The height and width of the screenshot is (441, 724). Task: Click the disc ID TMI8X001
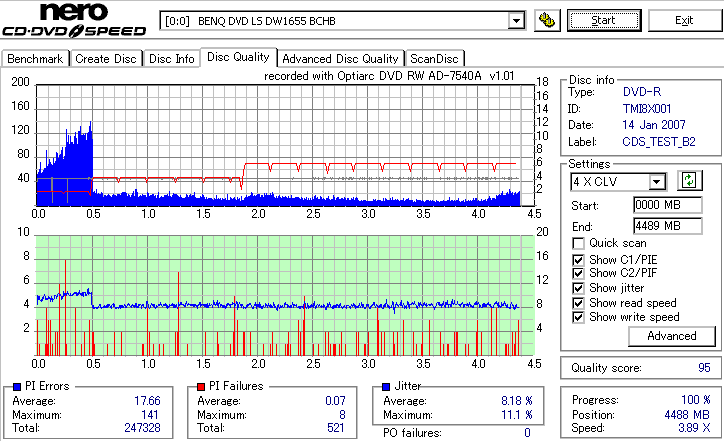pyautogui.click(x=646, y=109)
